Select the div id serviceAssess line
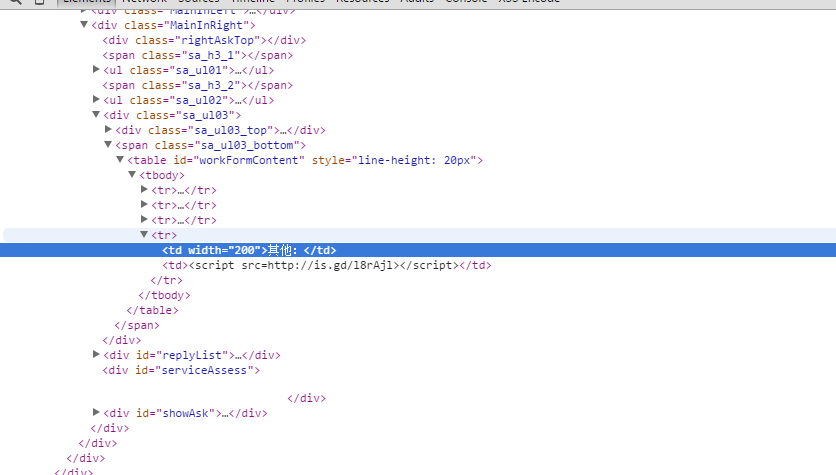 click(x=181, y=370)
